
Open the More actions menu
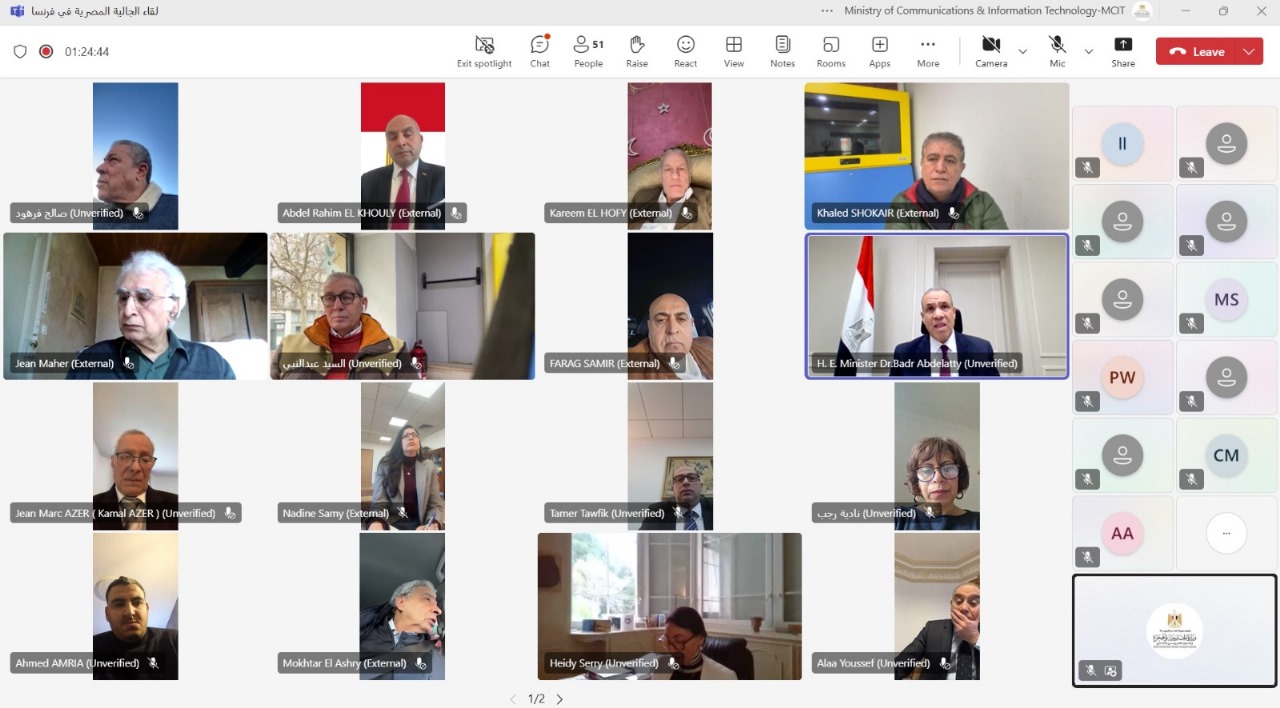click(928, 51)
